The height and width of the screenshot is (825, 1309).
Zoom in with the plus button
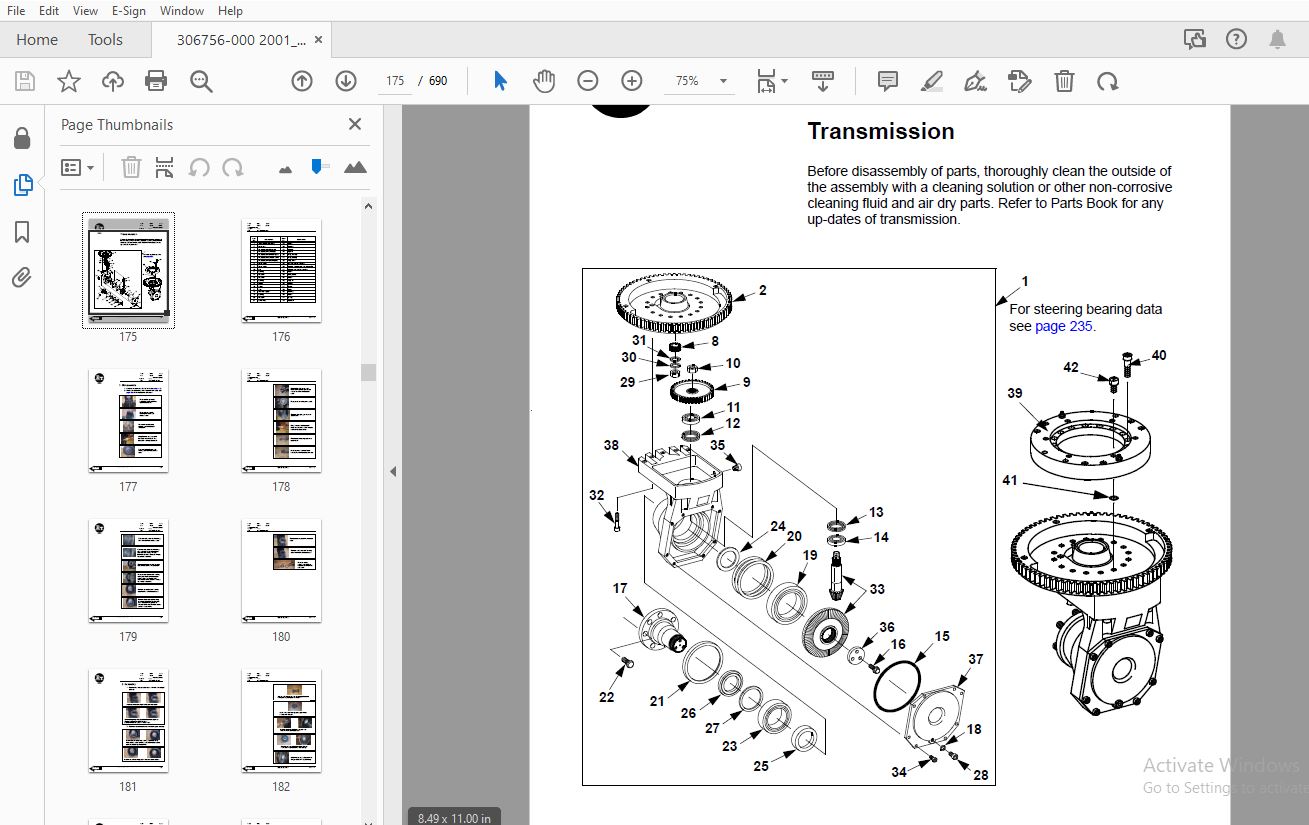(x=632, y=81)
